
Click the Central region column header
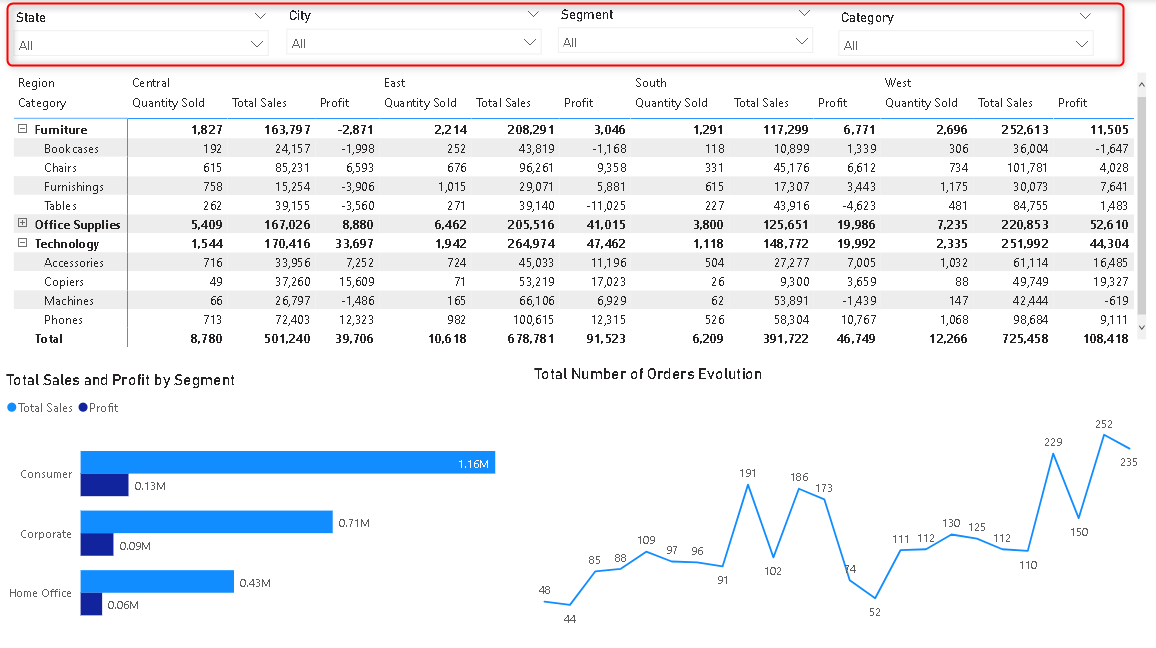point(151,83)
